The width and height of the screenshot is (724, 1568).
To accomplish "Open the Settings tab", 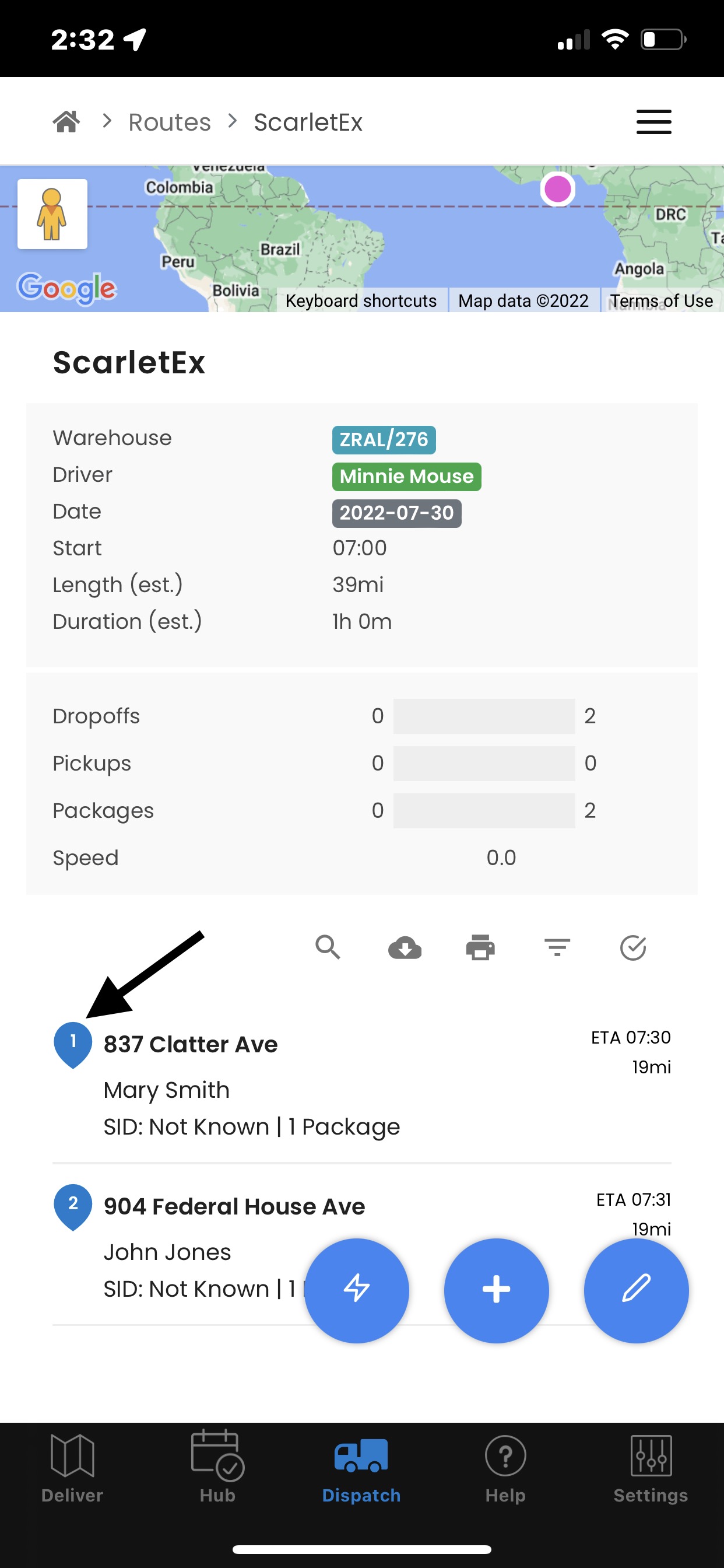I will pos(651,1468).
